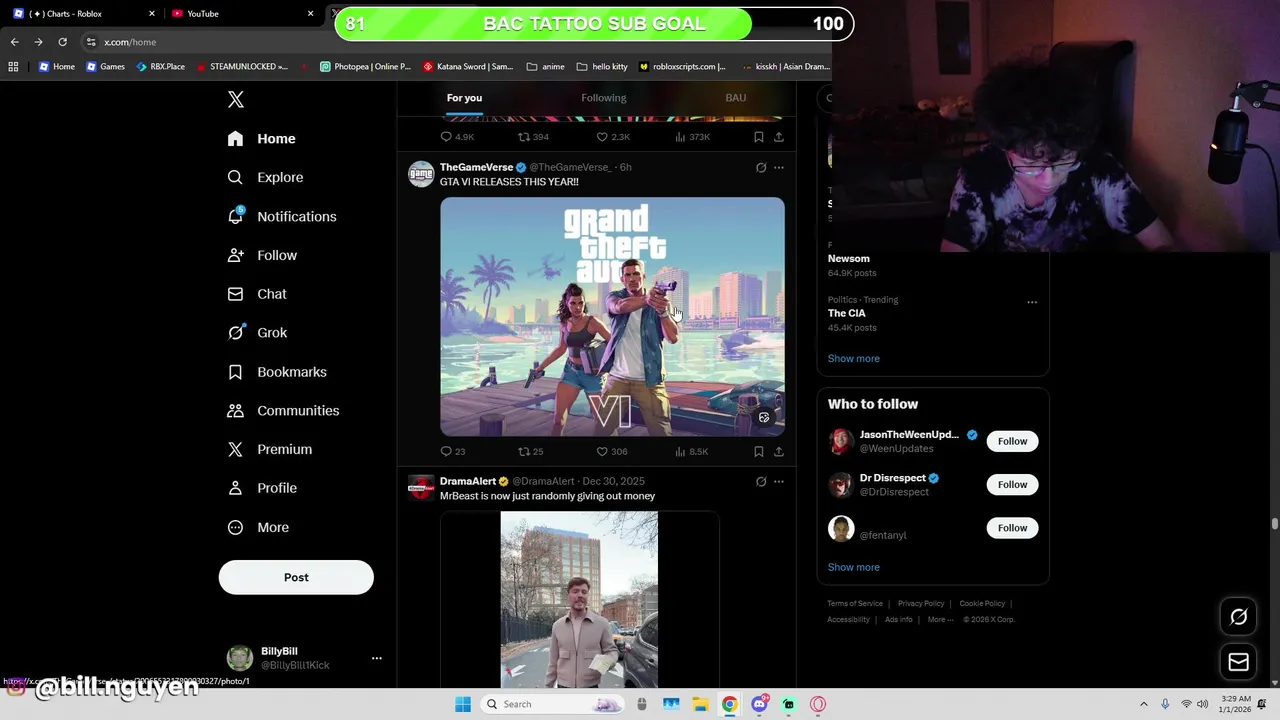Open the More sidebar menu

(x=259, y=527)
